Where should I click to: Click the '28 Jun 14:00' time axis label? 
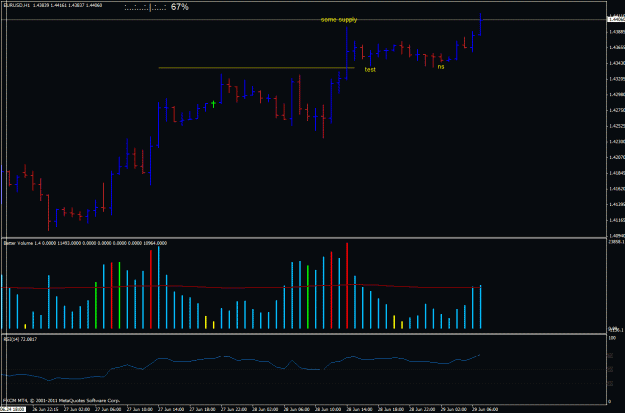tap(360, 409)
